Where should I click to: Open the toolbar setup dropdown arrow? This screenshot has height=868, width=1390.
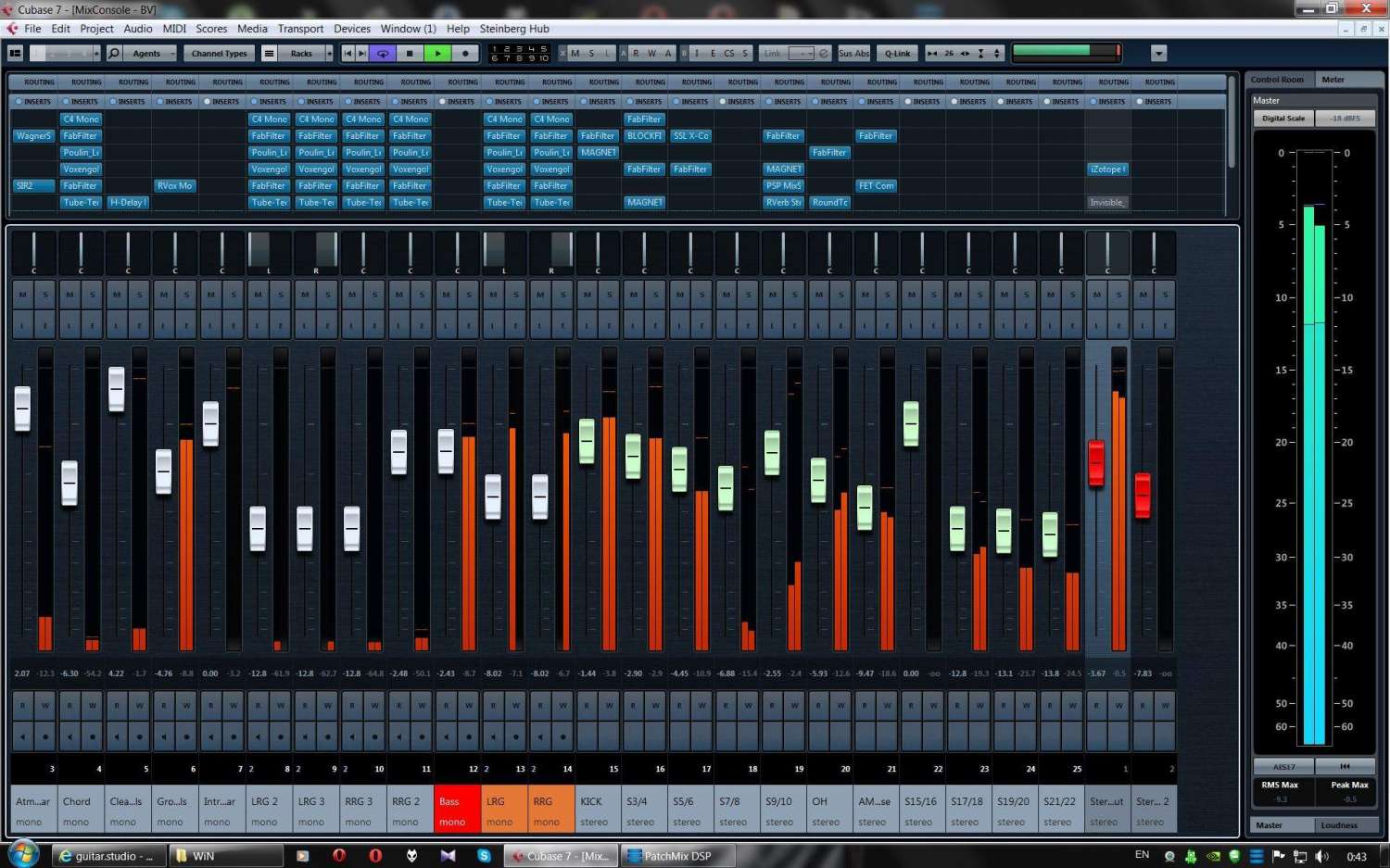(1158, 53)
